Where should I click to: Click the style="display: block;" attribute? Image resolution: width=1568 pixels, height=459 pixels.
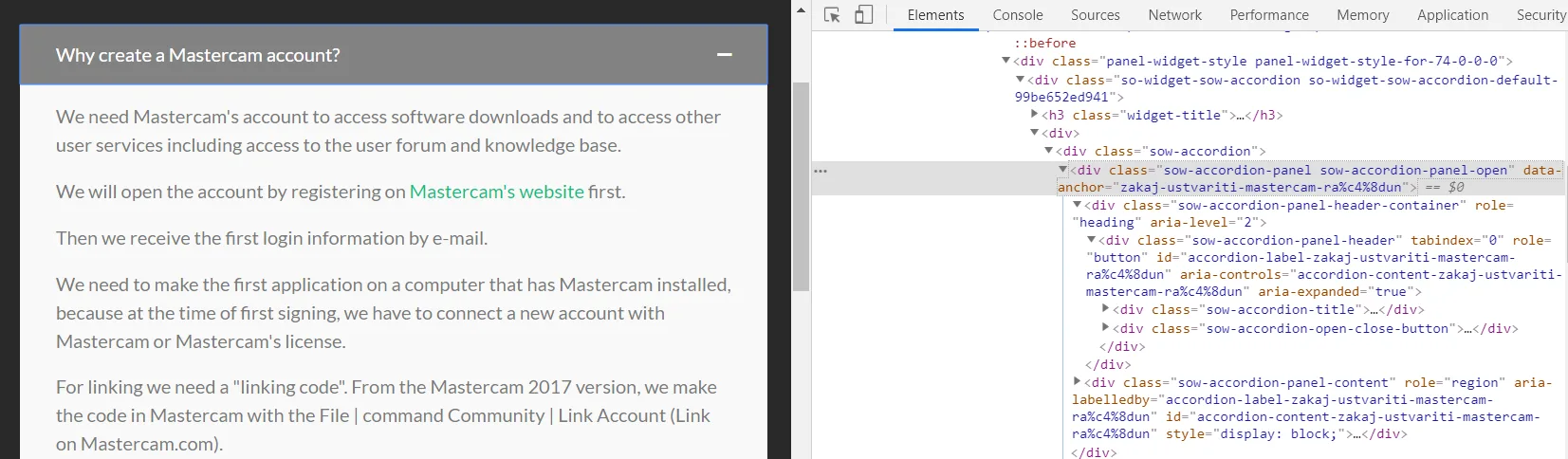1256,434
